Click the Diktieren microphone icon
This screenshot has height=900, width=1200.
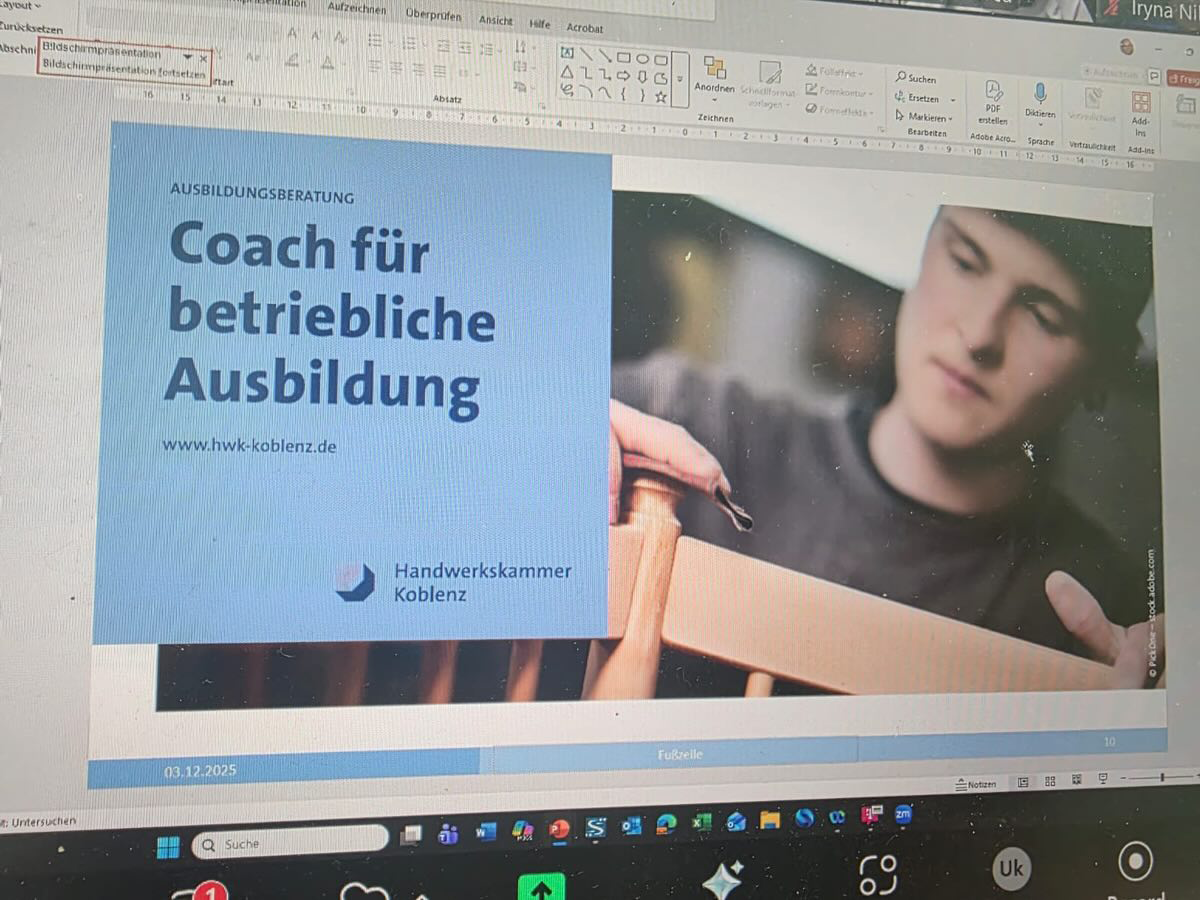[x=1040, y=94]
